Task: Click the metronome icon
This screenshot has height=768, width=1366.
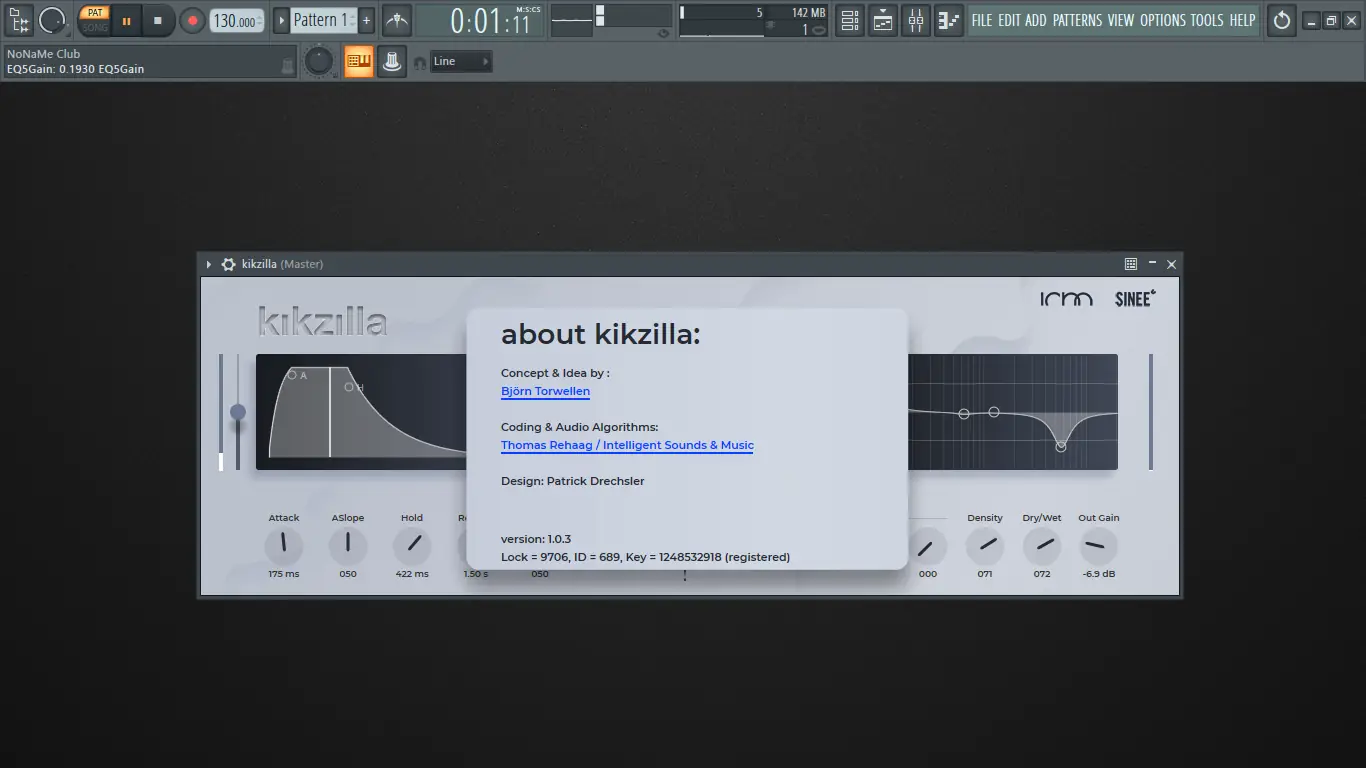Action: click(x=397, y=20)
